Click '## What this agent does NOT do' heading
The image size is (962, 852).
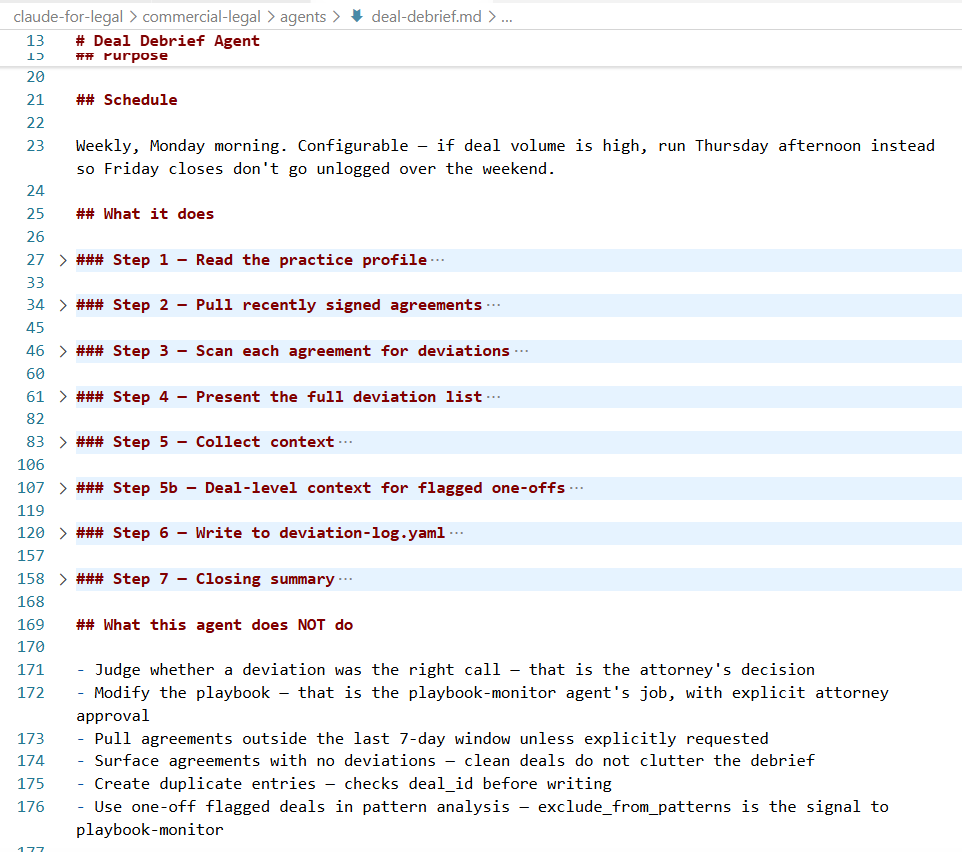click(x=215, y=625)
